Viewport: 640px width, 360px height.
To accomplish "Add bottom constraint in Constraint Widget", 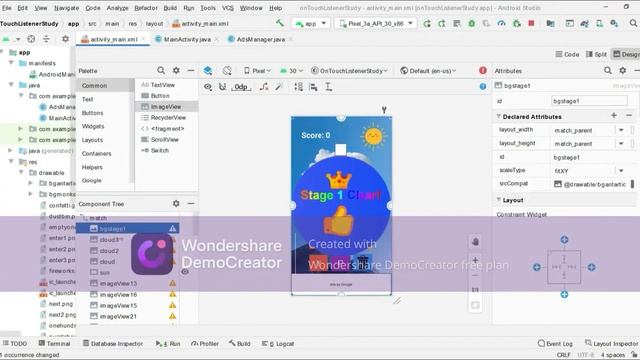I will [564, 294].
